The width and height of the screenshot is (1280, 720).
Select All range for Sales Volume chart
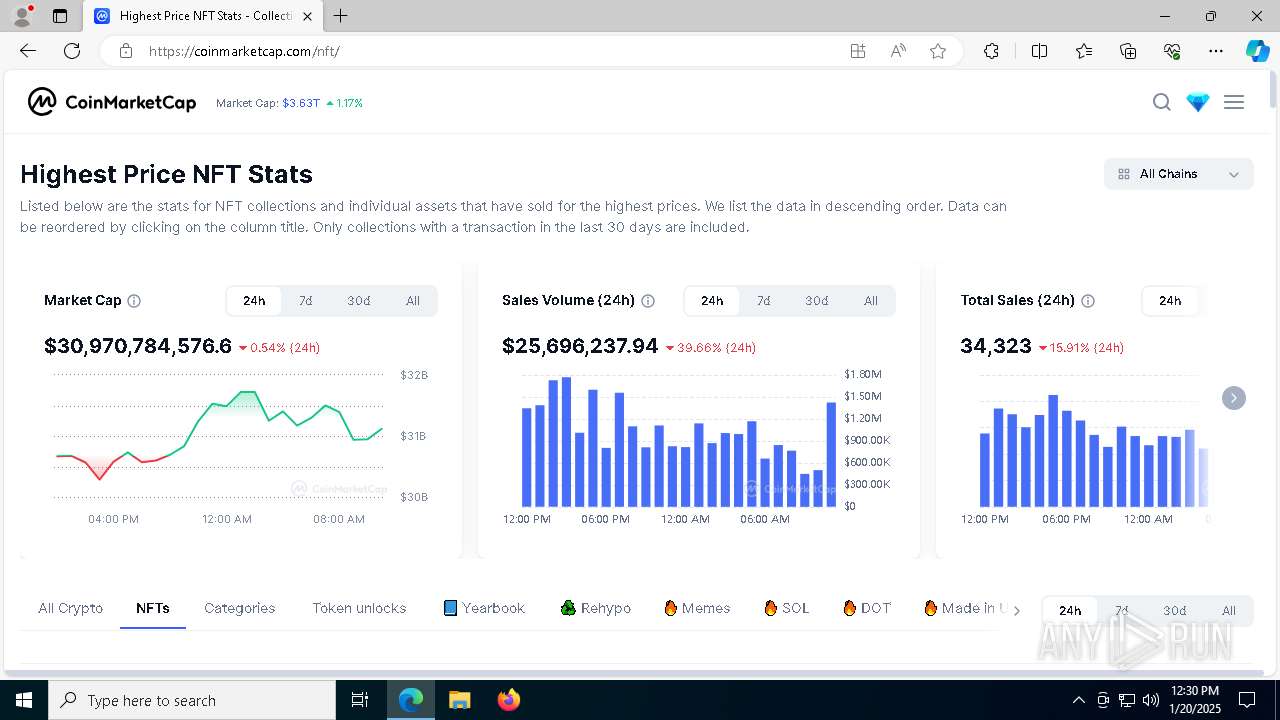(x=871, y=301)
